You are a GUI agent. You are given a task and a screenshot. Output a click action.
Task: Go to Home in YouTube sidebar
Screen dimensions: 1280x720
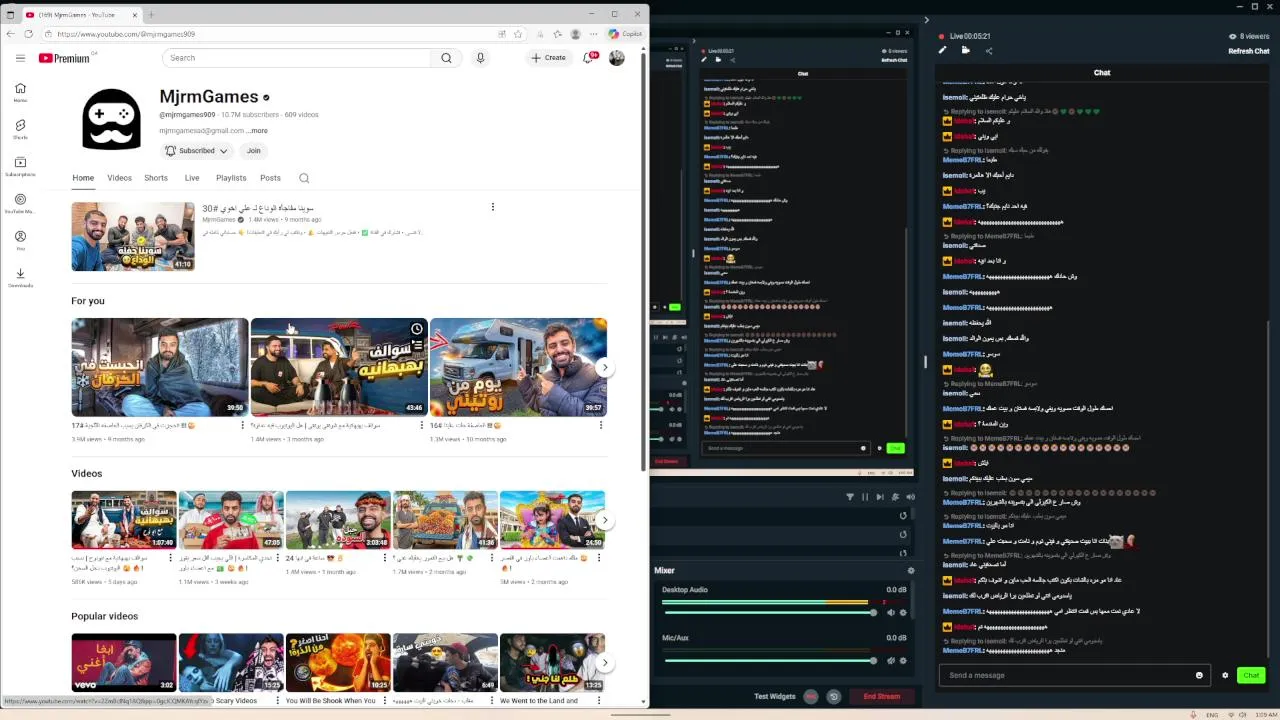(20, 92)
